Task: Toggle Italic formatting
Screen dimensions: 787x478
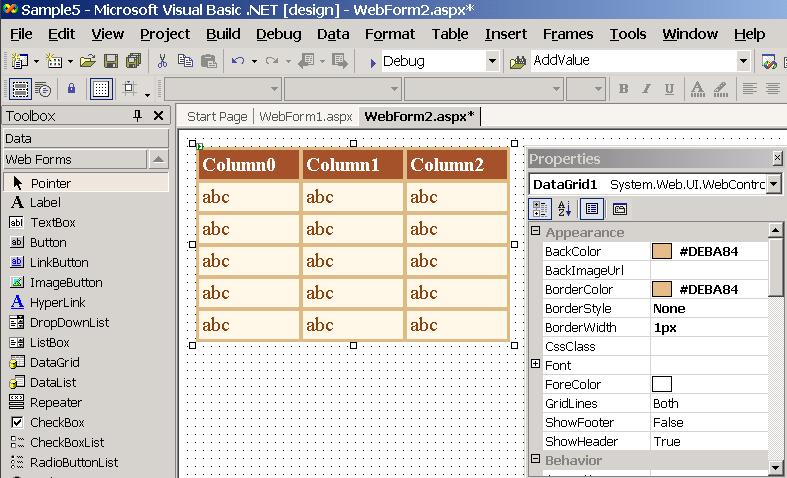Action: [646, 89]
